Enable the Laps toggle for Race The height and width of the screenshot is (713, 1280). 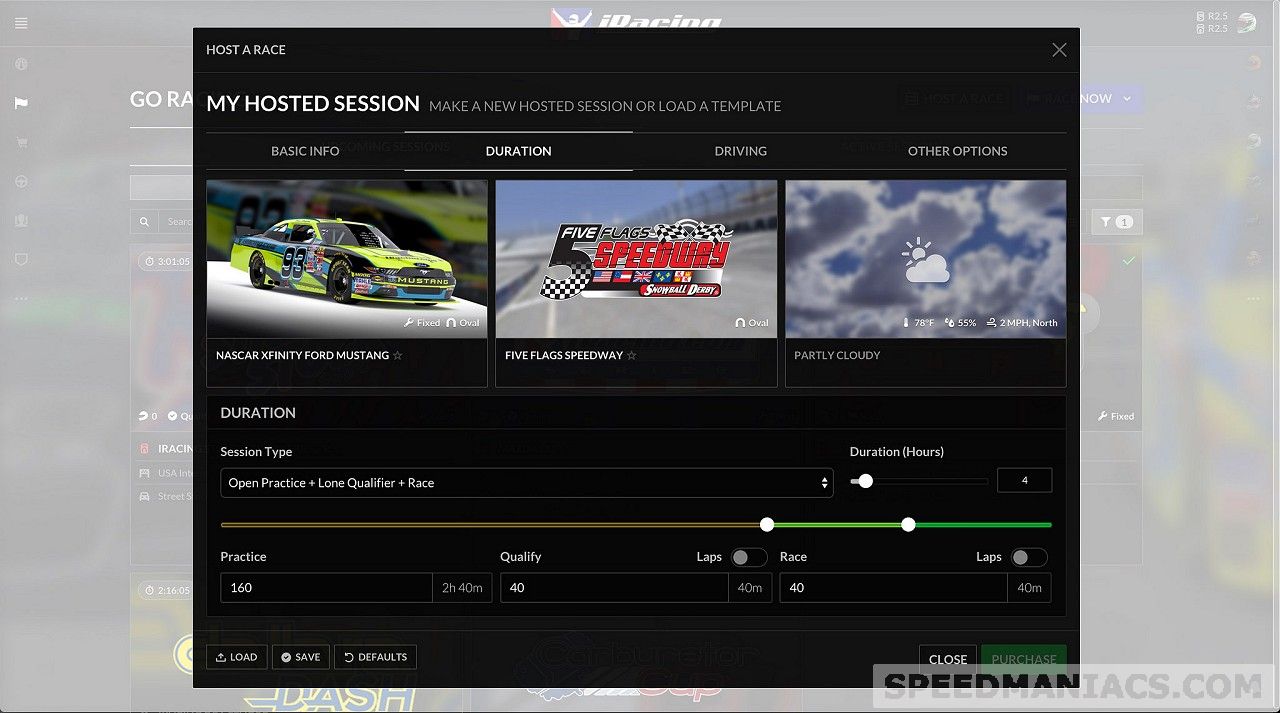(x=1029, y=557)
